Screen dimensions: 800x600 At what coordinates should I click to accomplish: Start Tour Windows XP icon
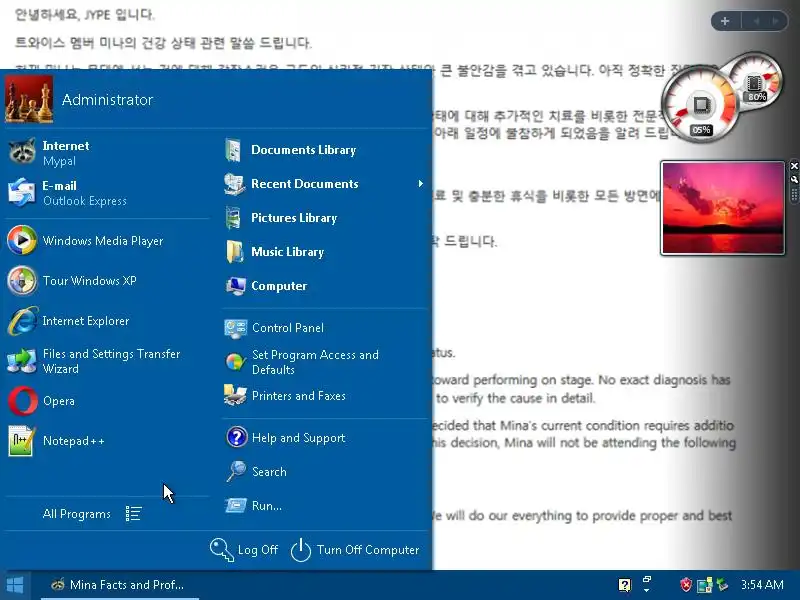point(22,280)
